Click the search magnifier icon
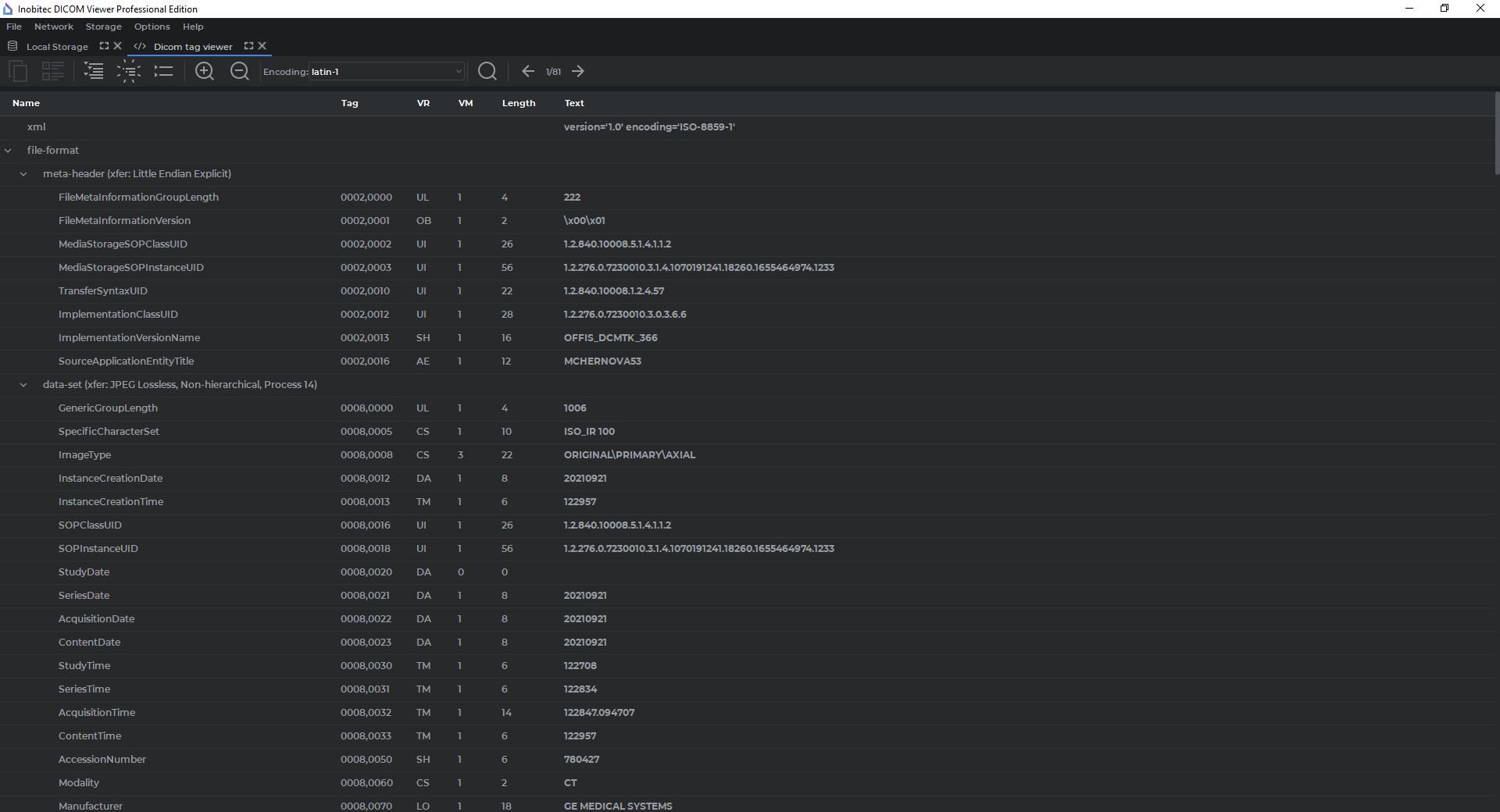 click(487, 71)
